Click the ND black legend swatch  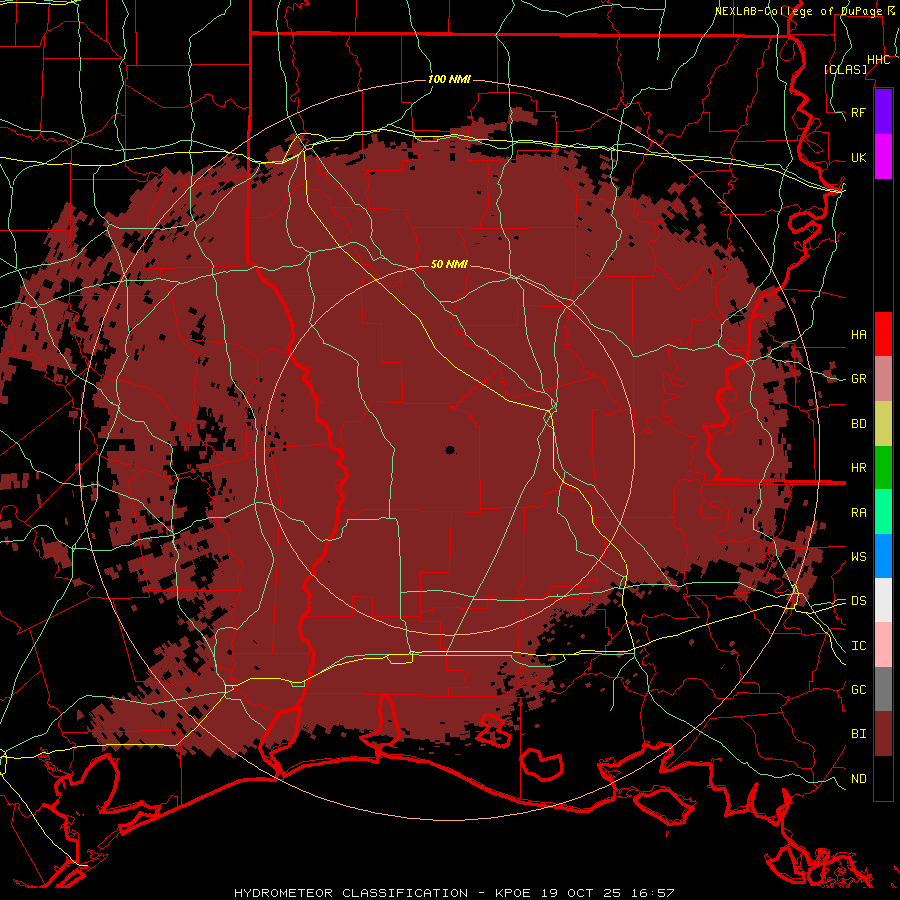pyautogui.click(x=883, y=778)
